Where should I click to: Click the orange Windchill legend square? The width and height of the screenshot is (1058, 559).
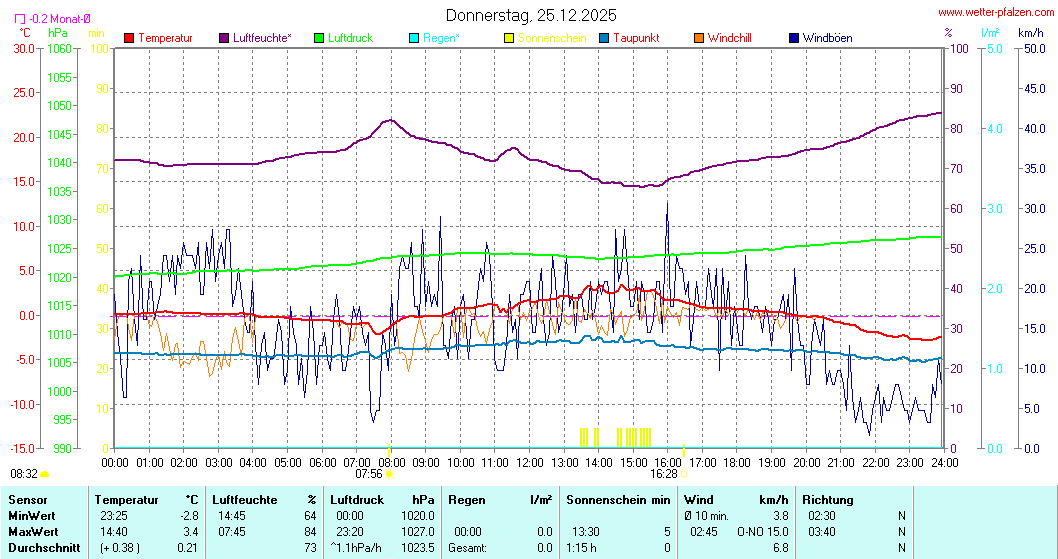tap(699, 38)
